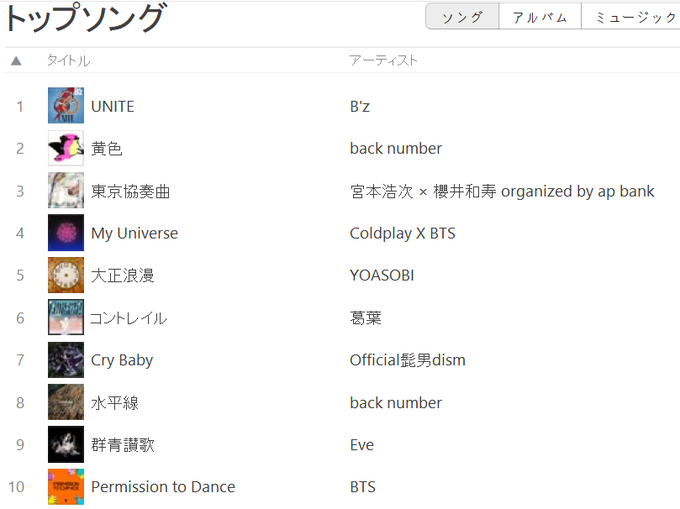The image size is (680, 509).
Task: Open the 水平線 album artwork
Action: pos(66,402)
